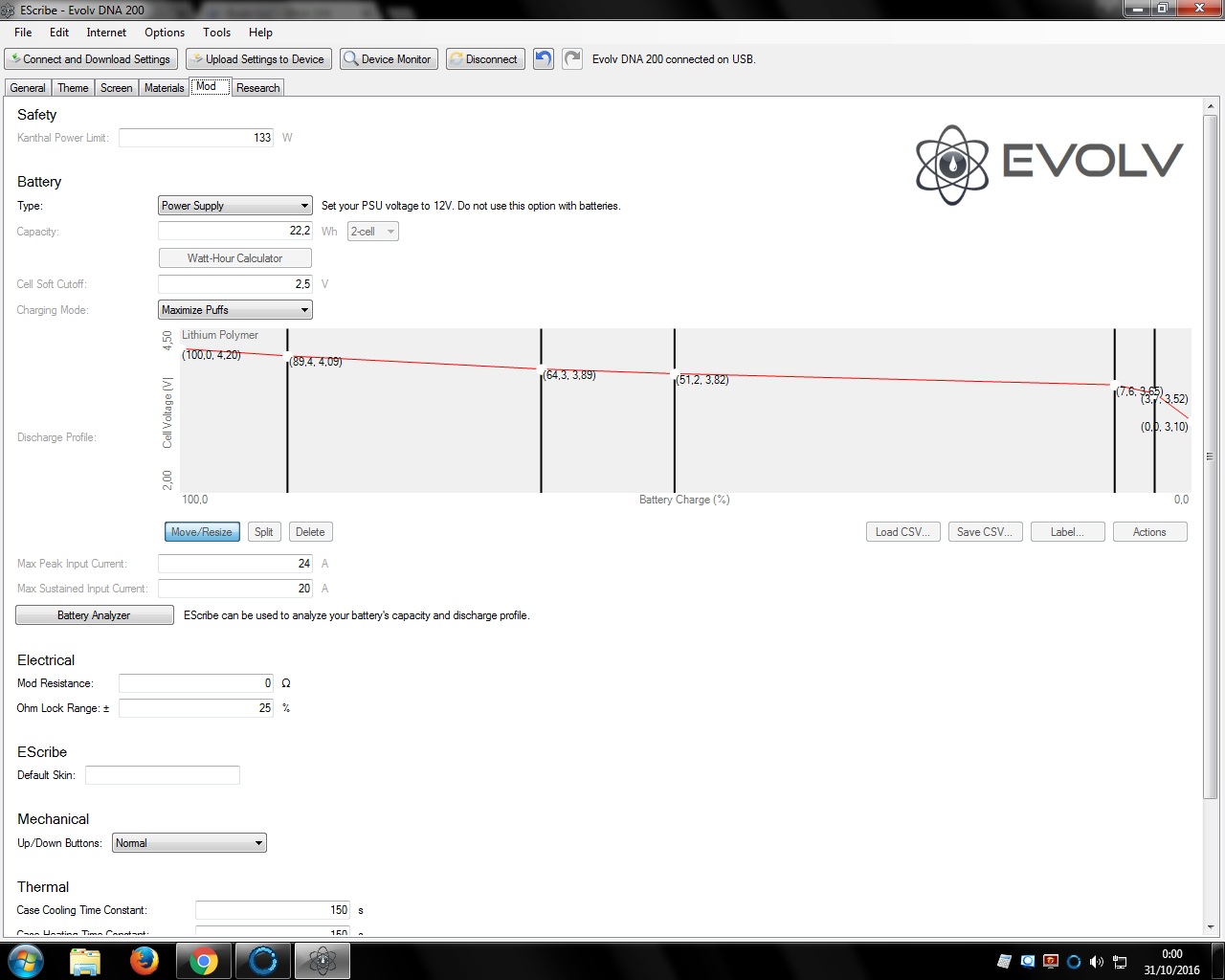Screen dimensions: 1225x980
Task: Expand the battery Type dropdown
Action: (234, 206)
